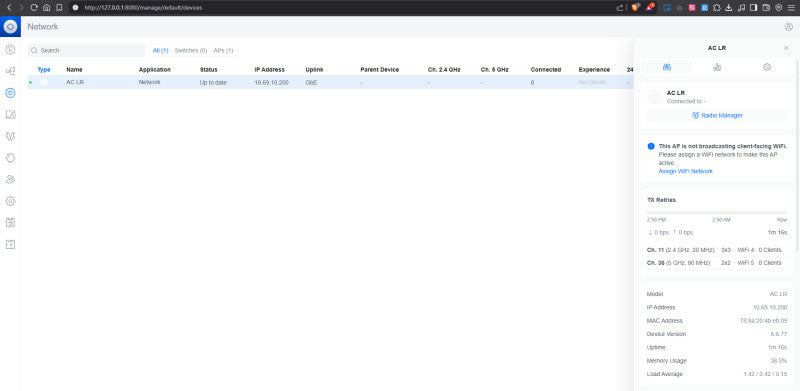Click the Ch. 36 (5 GHz, 80 MHz) row
Image resolution: width=800 pixels, height=391 pixels.
coord(717,263)
